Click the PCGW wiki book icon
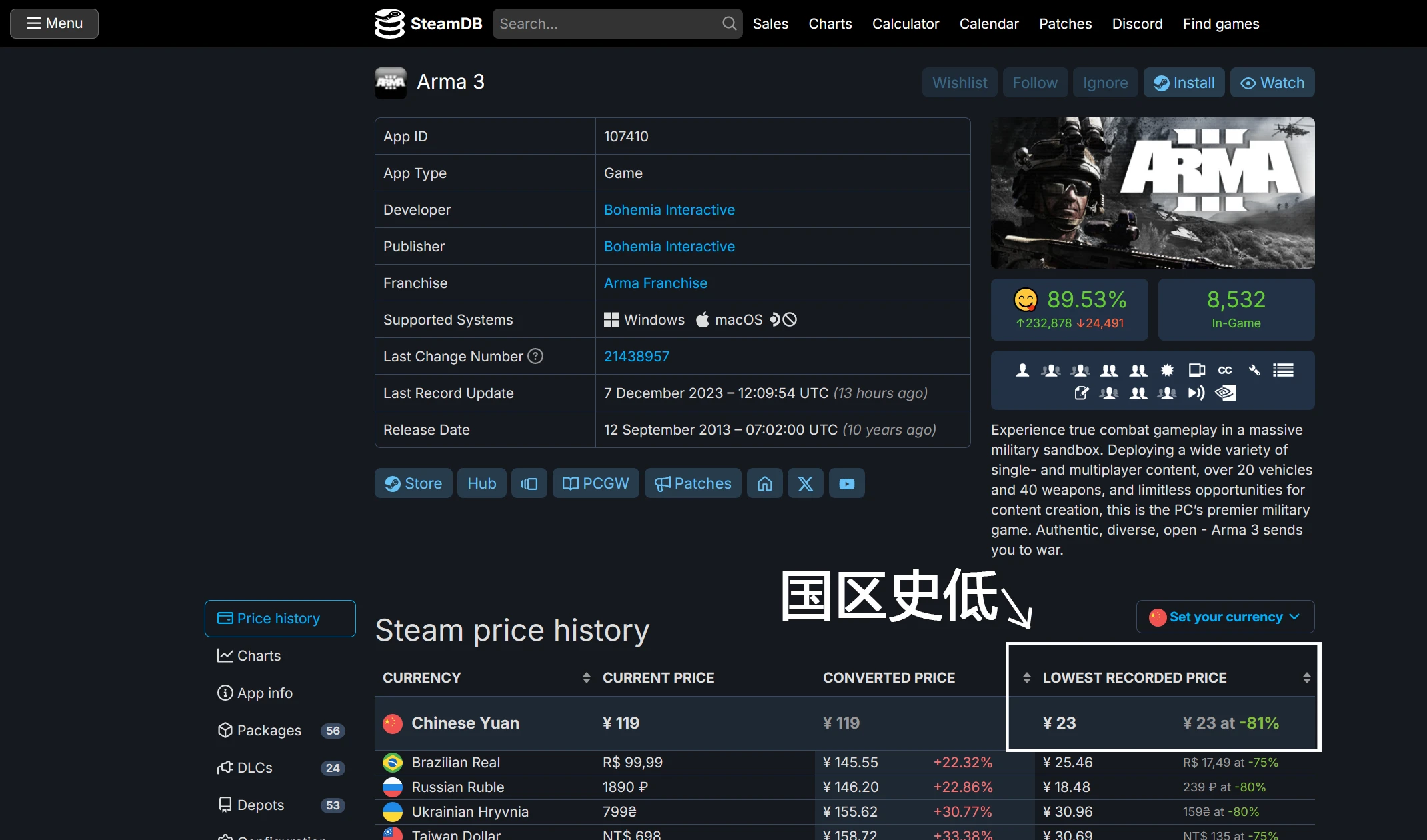The image size is (1427, 840). 595,483
